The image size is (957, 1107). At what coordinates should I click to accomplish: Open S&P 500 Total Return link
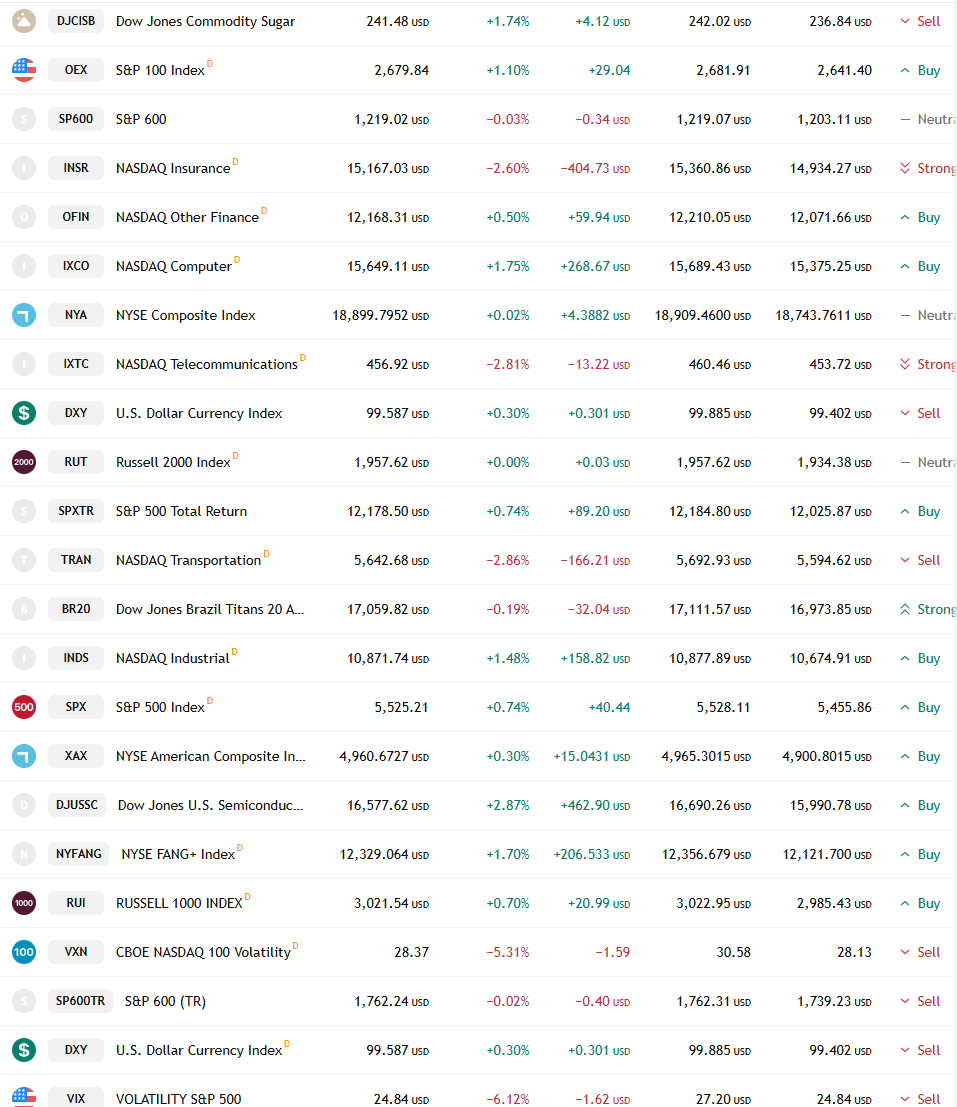181,511
